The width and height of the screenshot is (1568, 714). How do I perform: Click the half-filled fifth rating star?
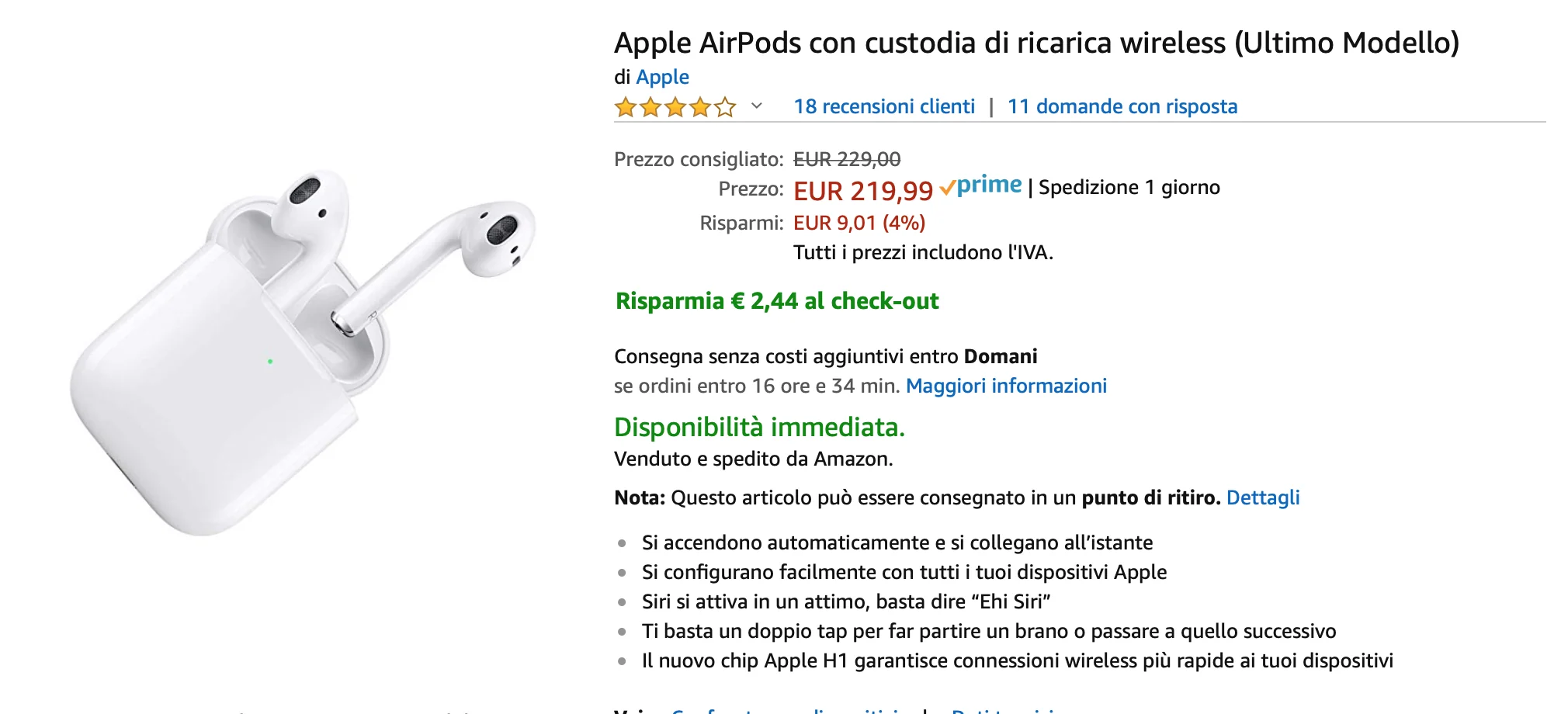(x=724, y=106)
